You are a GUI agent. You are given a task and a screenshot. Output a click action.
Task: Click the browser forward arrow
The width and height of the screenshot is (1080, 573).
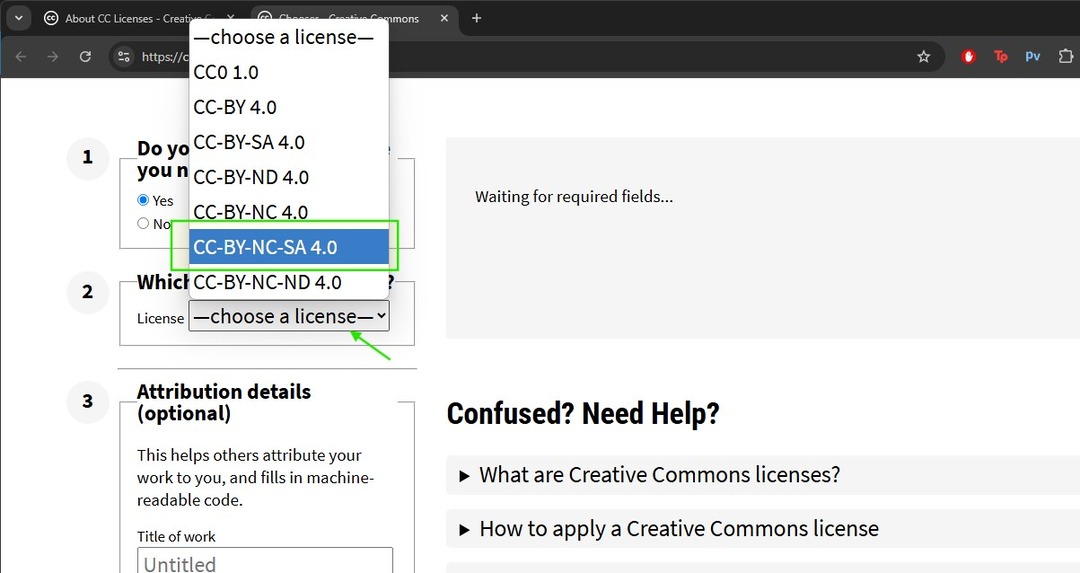[52, 56]
